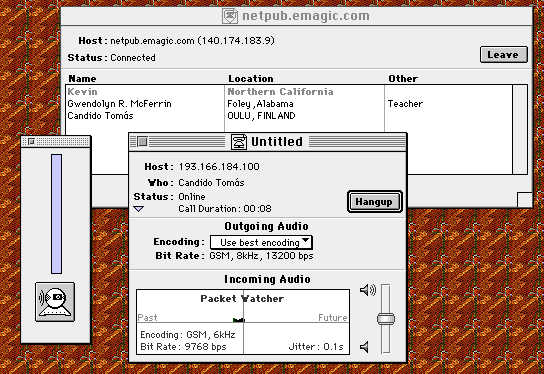544x374 pixels.
Task: Click the Other column header
Action: (403, 78)
